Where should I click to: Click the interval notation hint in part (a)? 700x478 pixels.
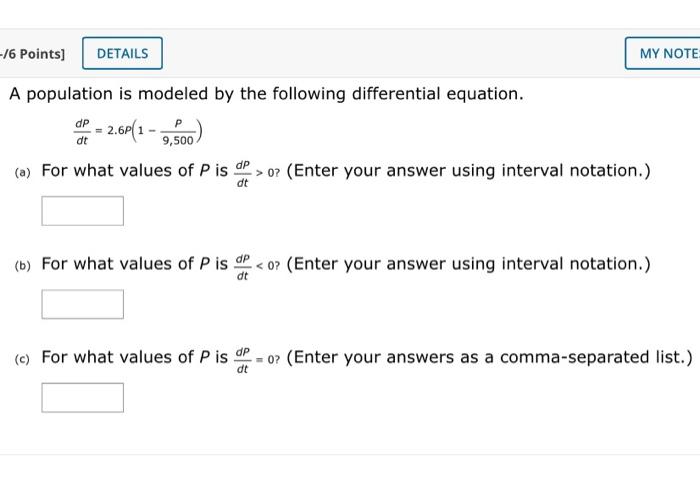pos(468,171)
